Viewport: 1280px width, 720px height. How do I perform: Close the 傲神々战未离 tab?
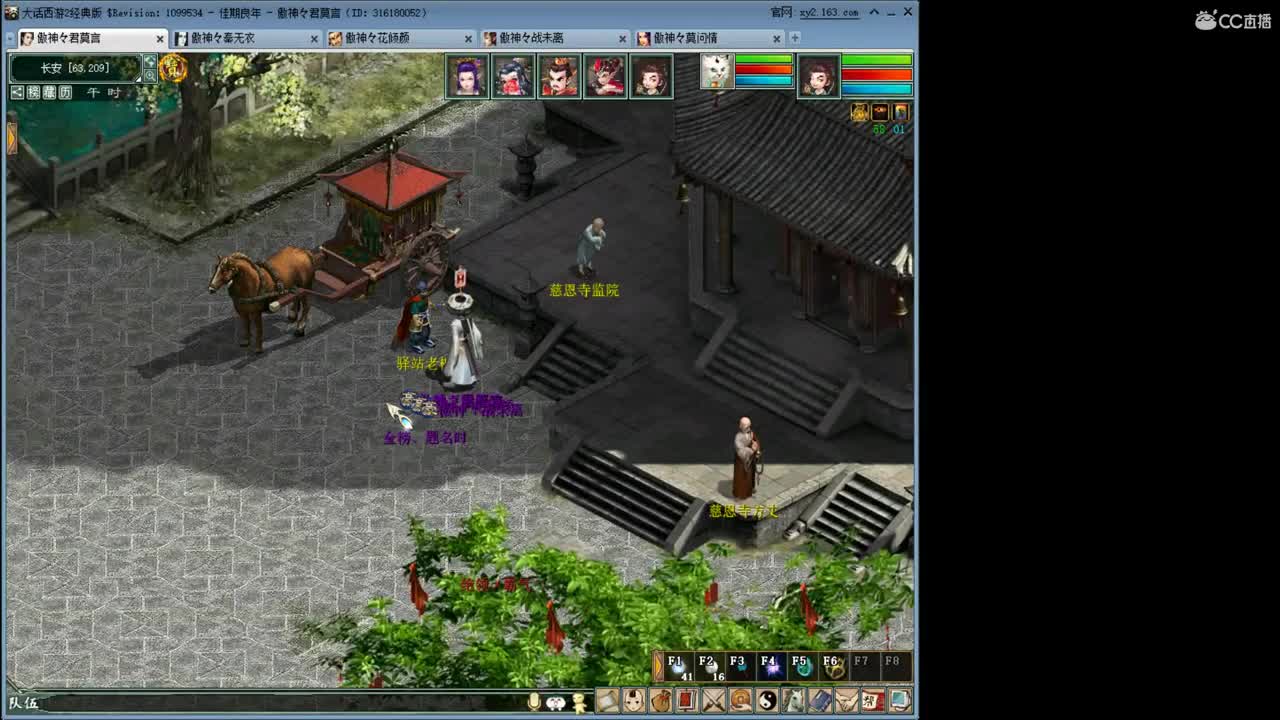click(x=622, y=39)
